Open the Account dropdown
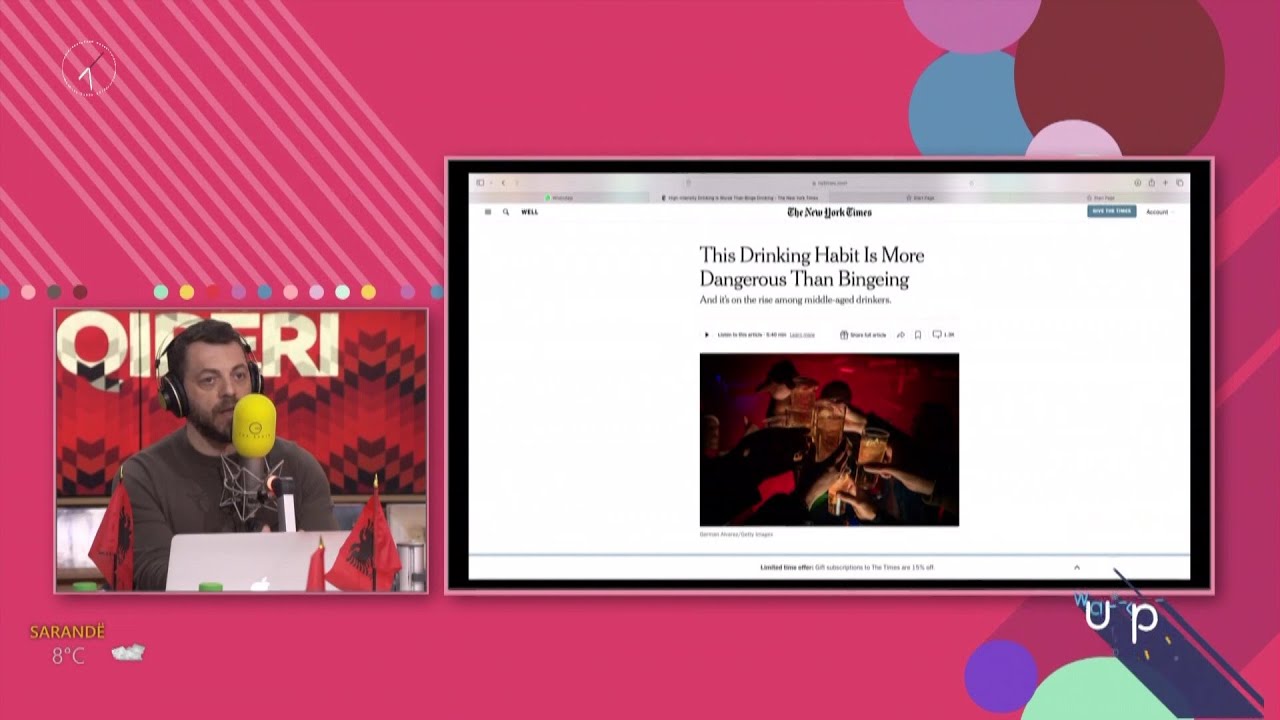Viewport: 1280px width, 720px height. (x=1159, y=212)
